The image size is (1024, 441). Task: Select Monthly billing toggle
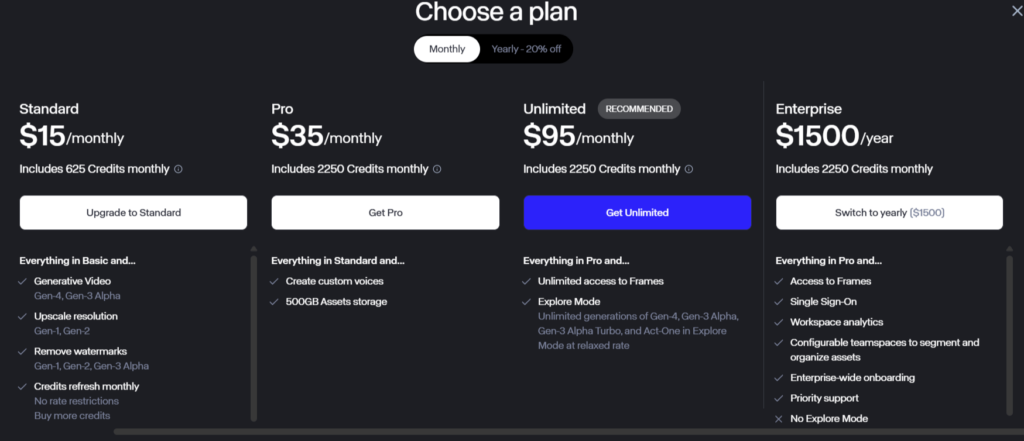[447, 49]
